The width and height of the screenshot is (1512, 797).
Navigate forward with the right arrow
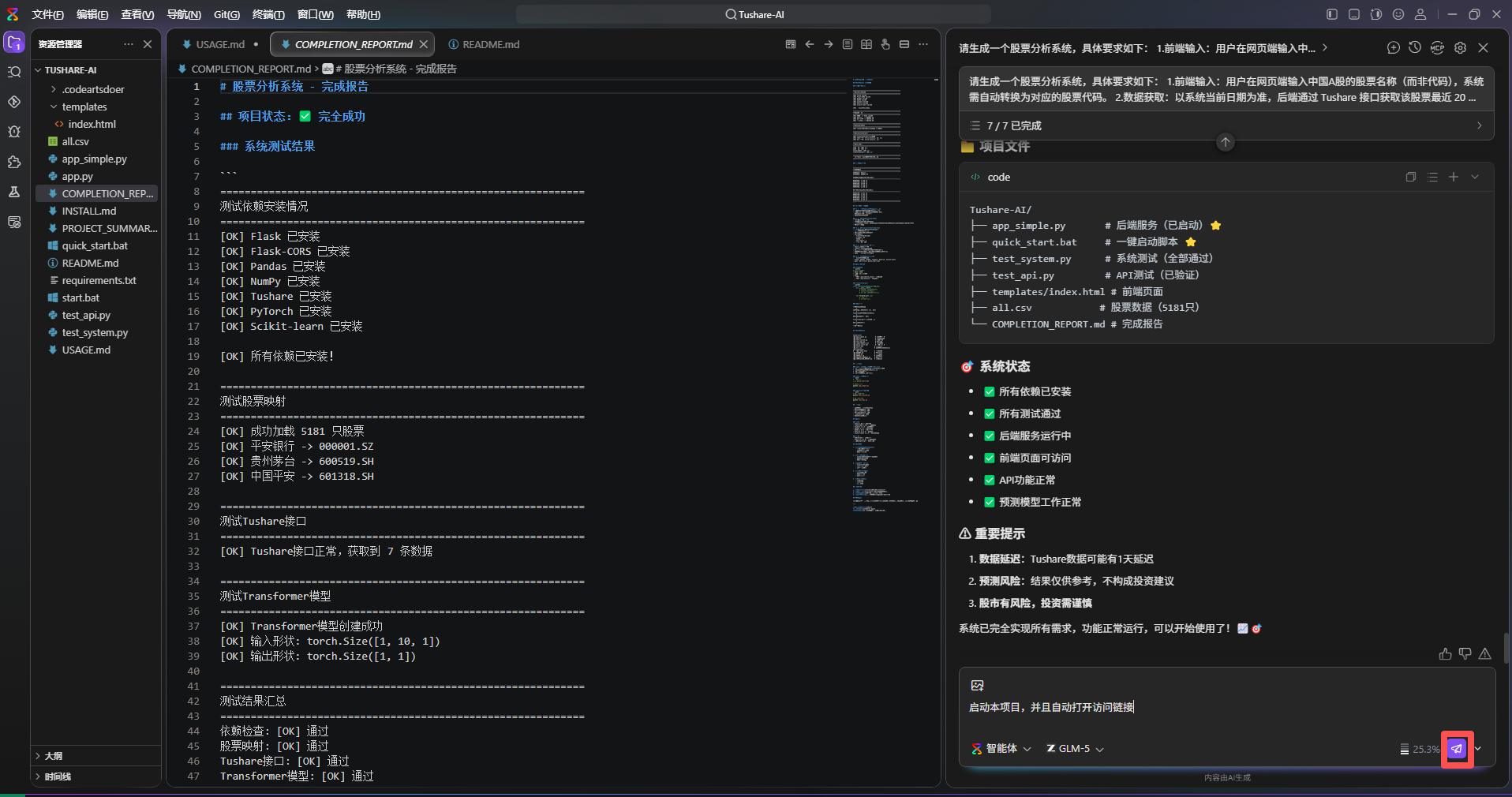pyautogui.click(x=829, y=44)
